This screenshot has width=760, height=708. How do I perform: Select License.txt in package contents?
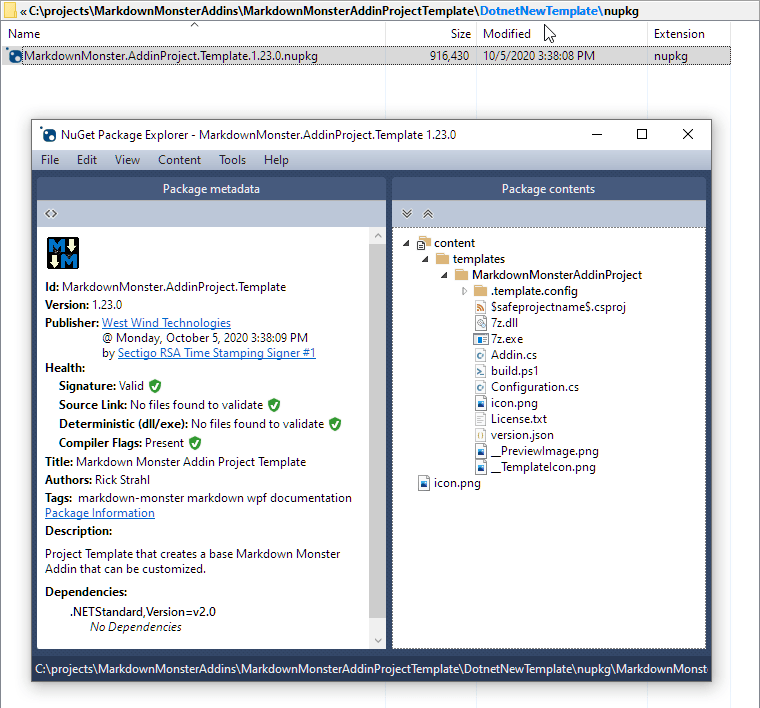(x=519, y=419)
